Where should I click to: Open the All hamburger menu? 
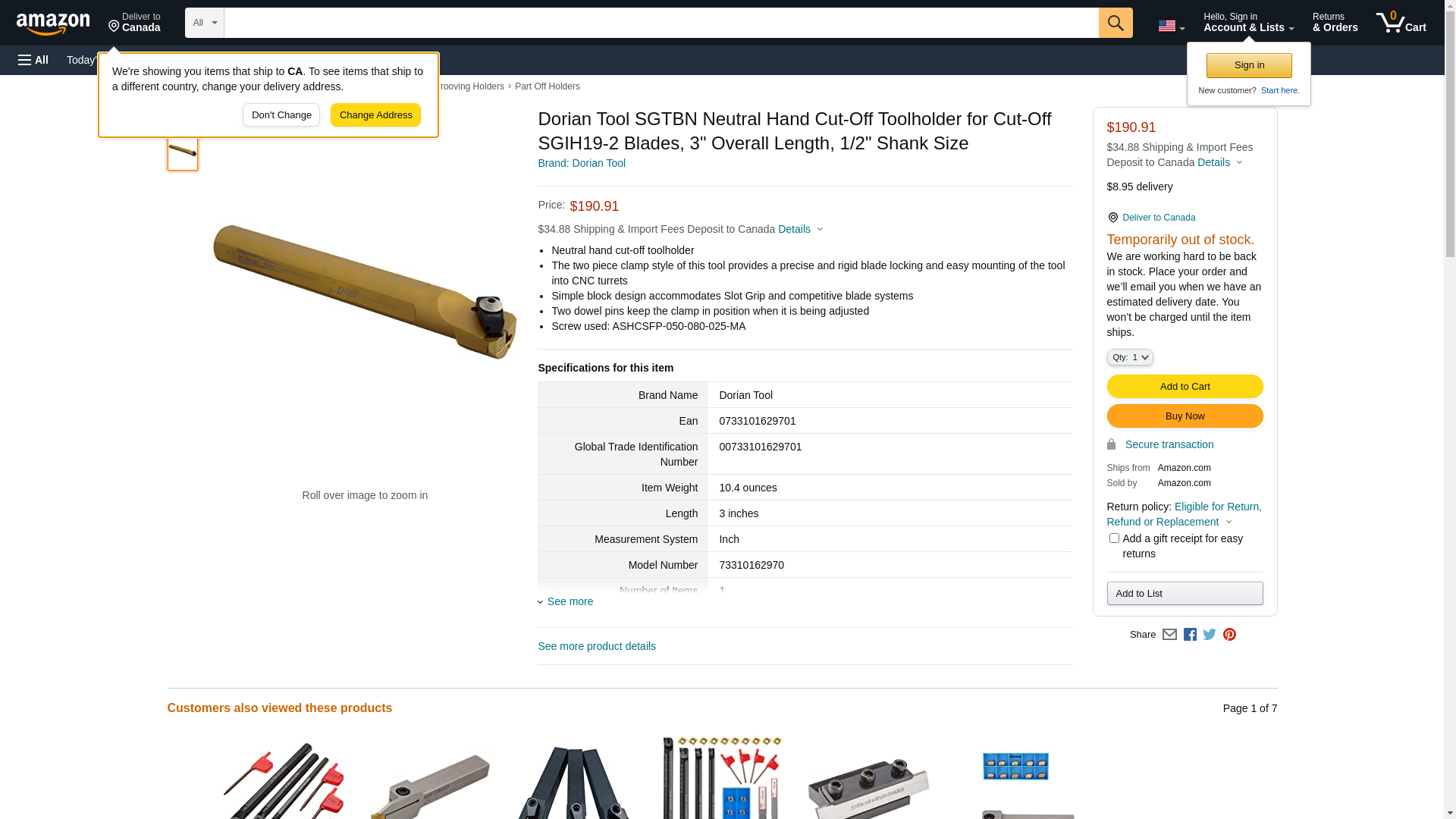tap(33, 60)
